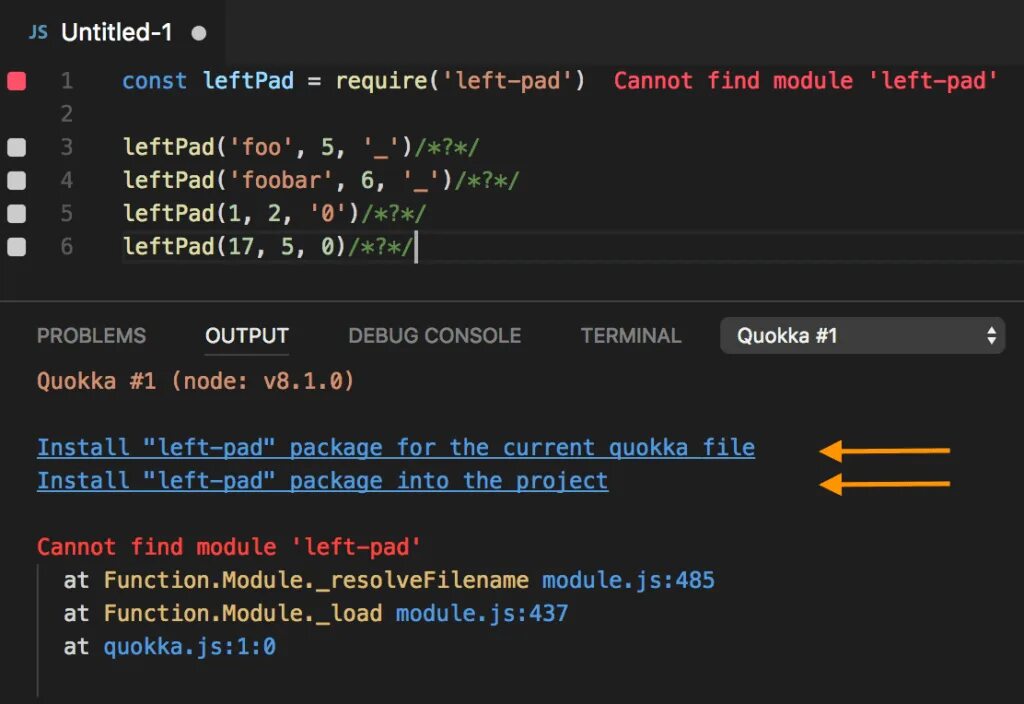
Task: Open module.js:437 stack trace link
Action: 482,614
